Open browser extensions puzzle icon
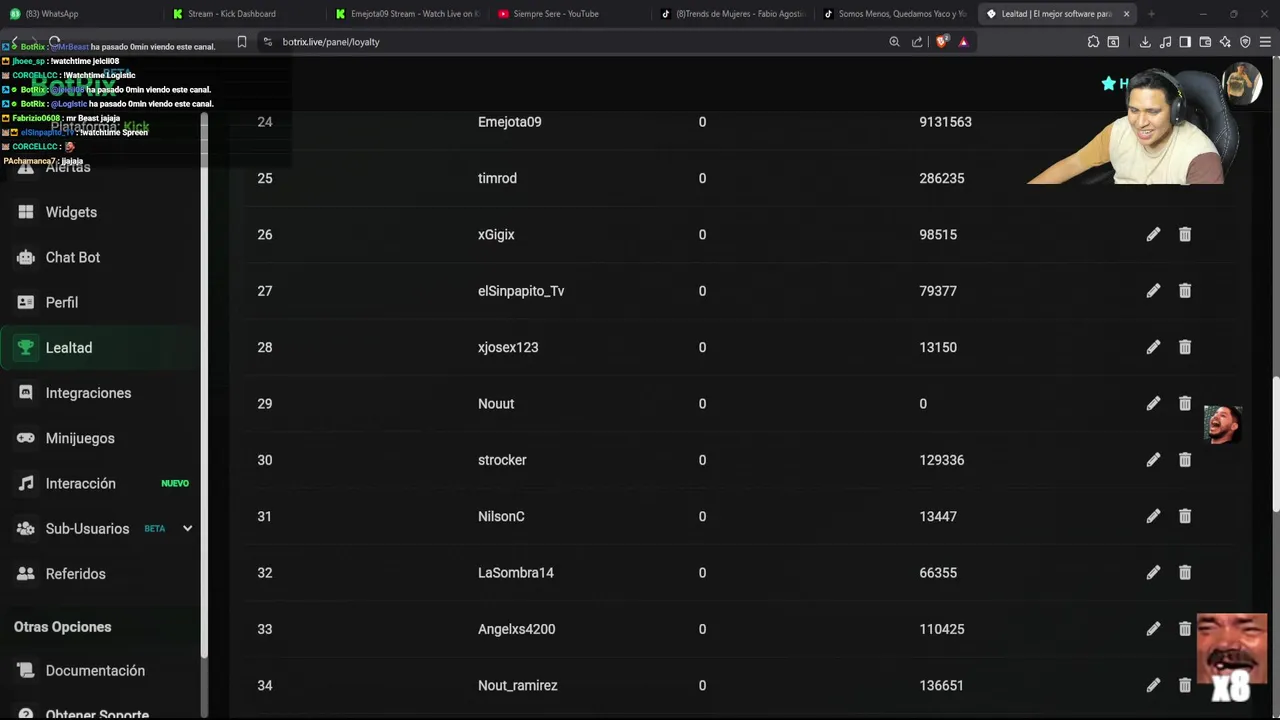Image resolution: width=1280 pixels, height=720 pixels. [x=1093, y=42]
